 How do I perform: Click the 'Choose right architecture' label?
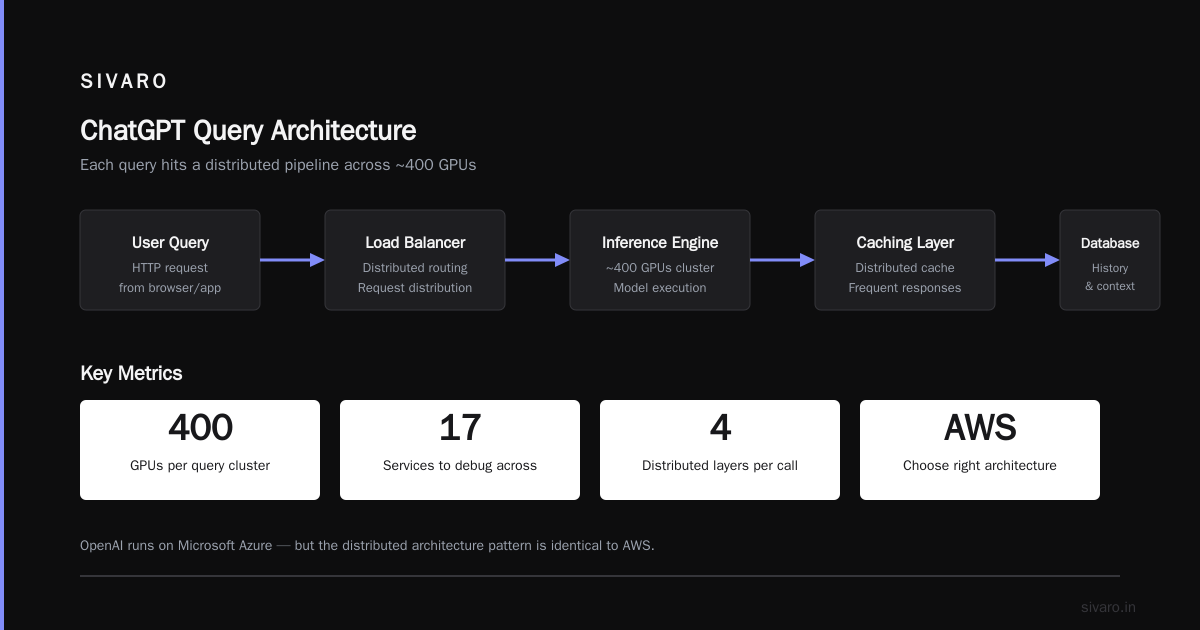(980, 465)
